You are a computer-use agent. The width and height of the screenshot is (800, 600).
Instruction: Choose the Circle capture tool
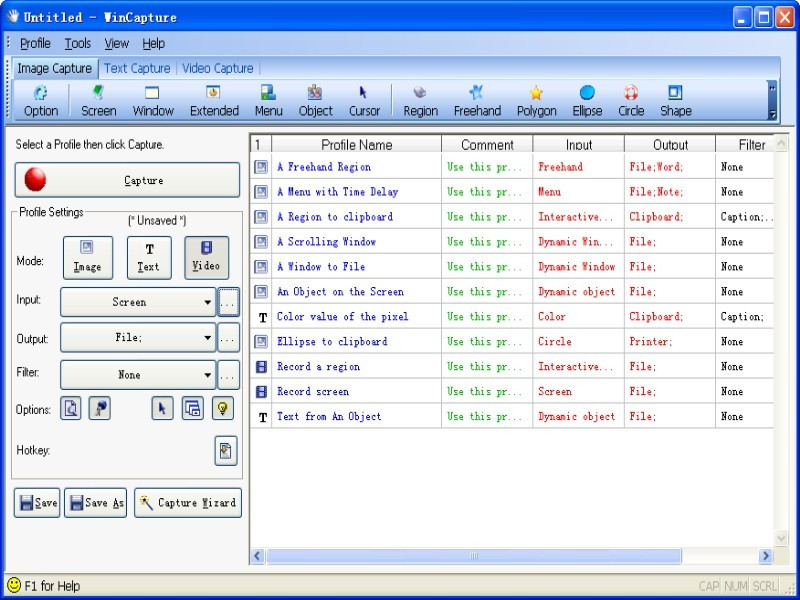click(631, 101)
